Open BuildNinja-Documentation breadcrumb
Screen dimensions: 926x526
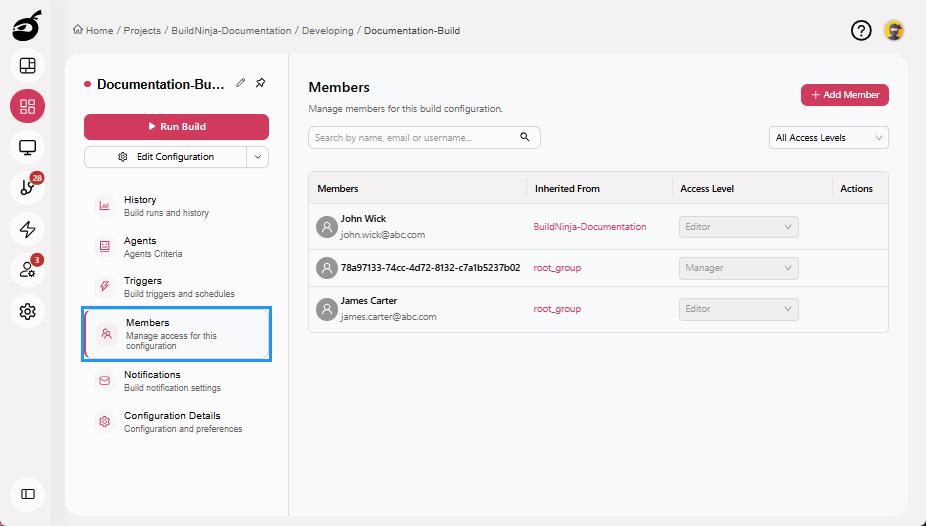coord(231,31)
